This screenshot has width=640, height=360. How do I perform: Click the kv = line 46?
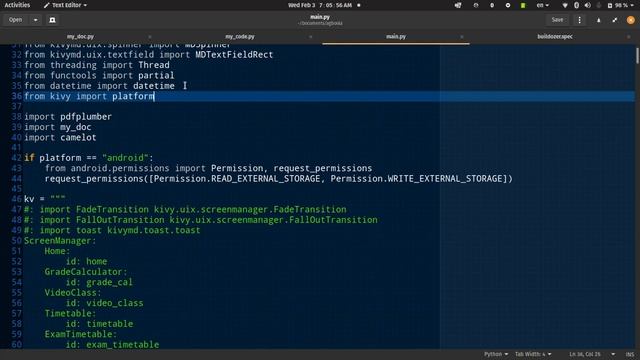[x=44, y=199]
